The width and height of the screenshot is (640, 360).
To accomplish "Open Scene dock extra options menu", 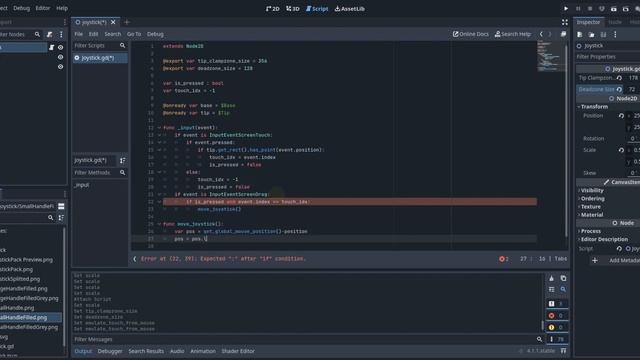I will [x=61, y=35].
